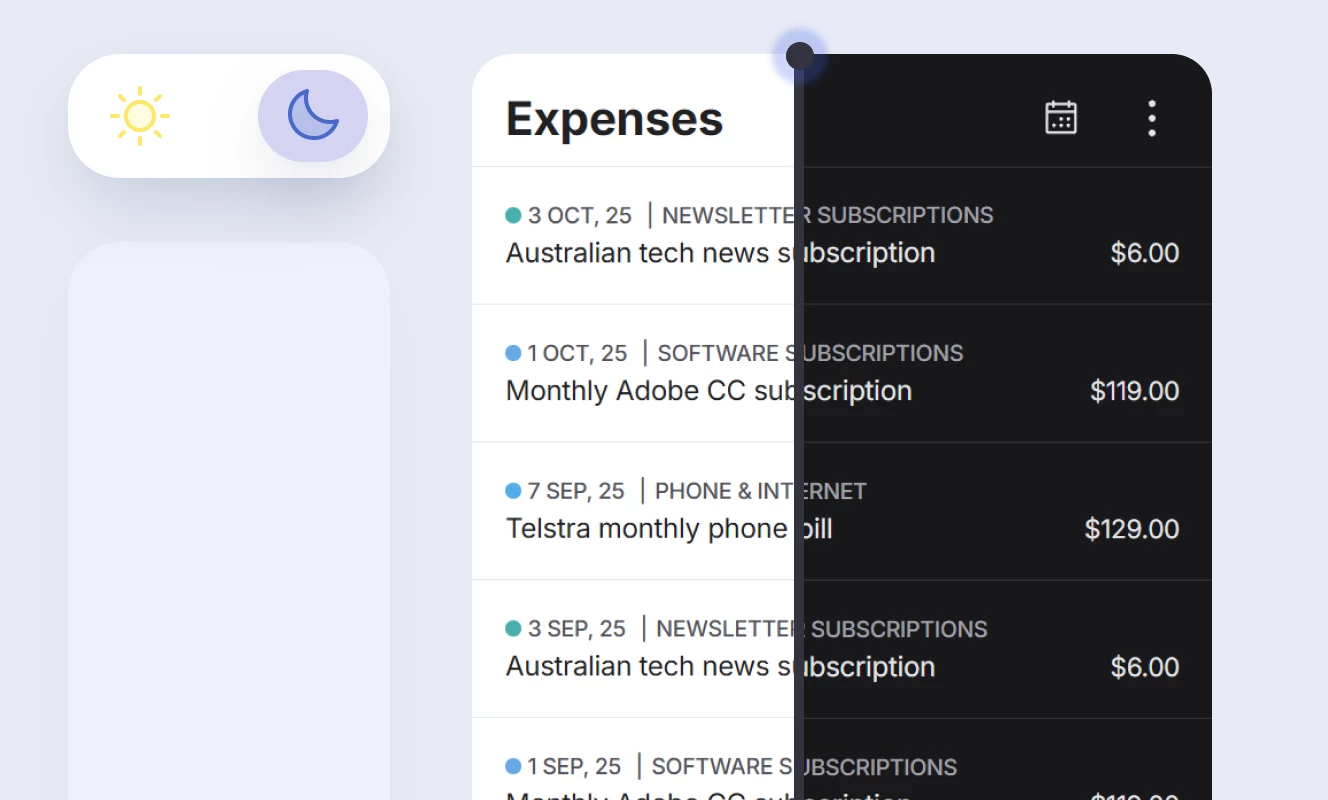
Task: Click the teal category dot for 3 Oct
Action: [514, 215]
